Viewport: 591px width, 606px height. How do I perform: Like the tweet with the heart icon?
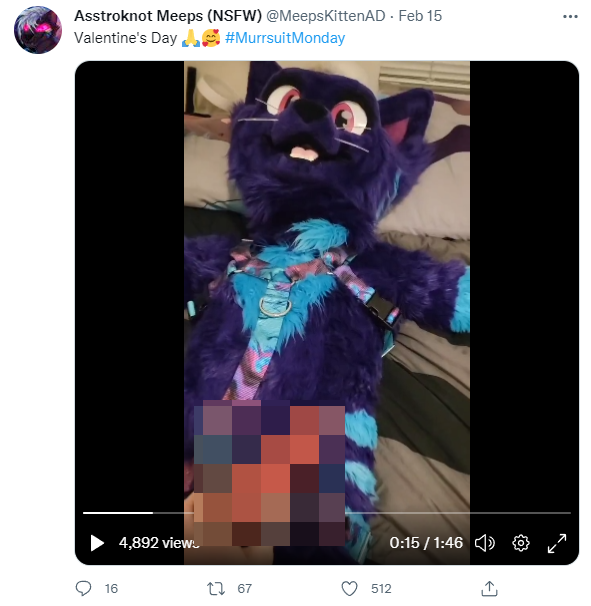pos(349,588)
